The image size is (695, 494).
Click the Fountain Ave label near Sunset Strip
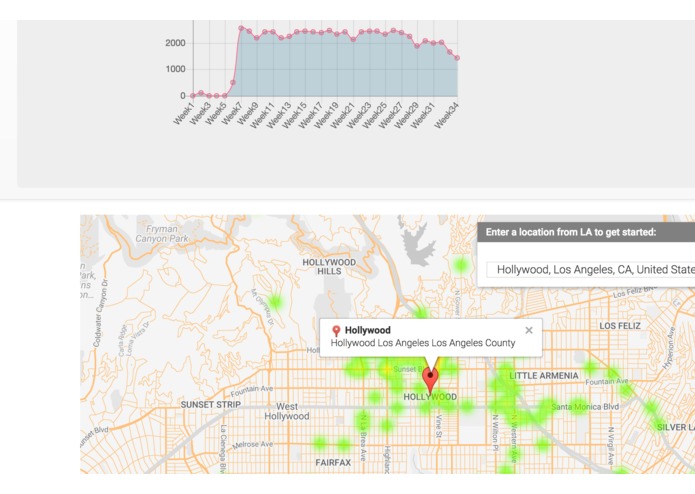pos(252,390)
